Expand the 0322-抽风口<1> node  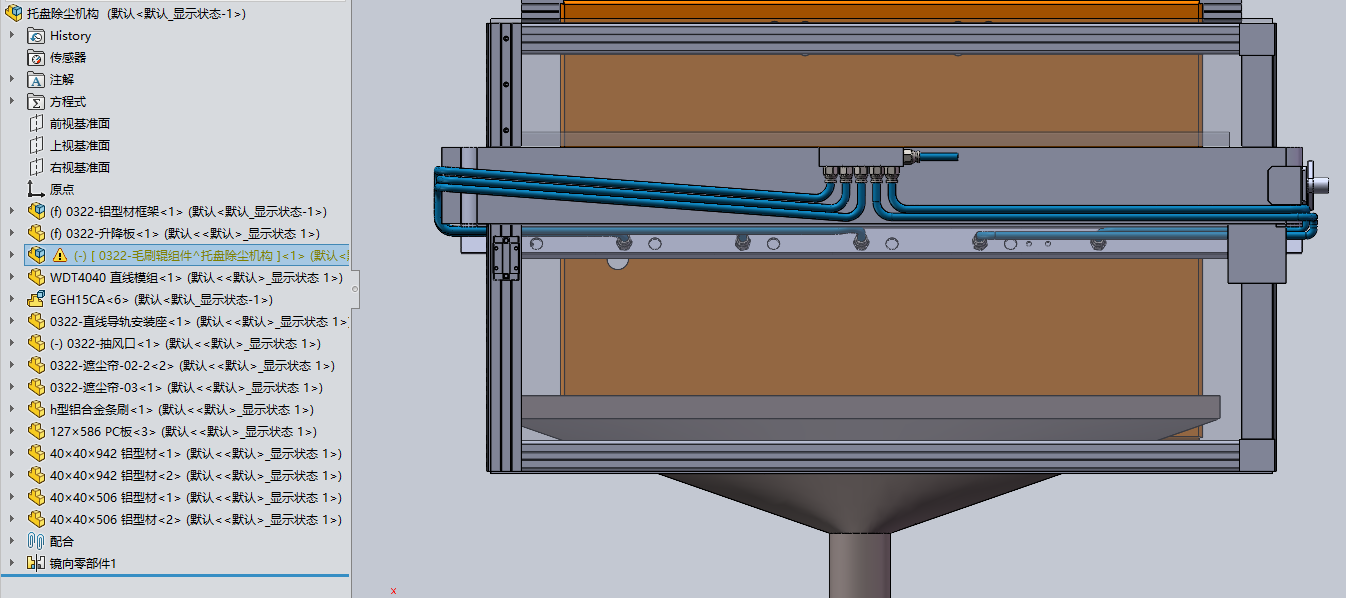12,344
